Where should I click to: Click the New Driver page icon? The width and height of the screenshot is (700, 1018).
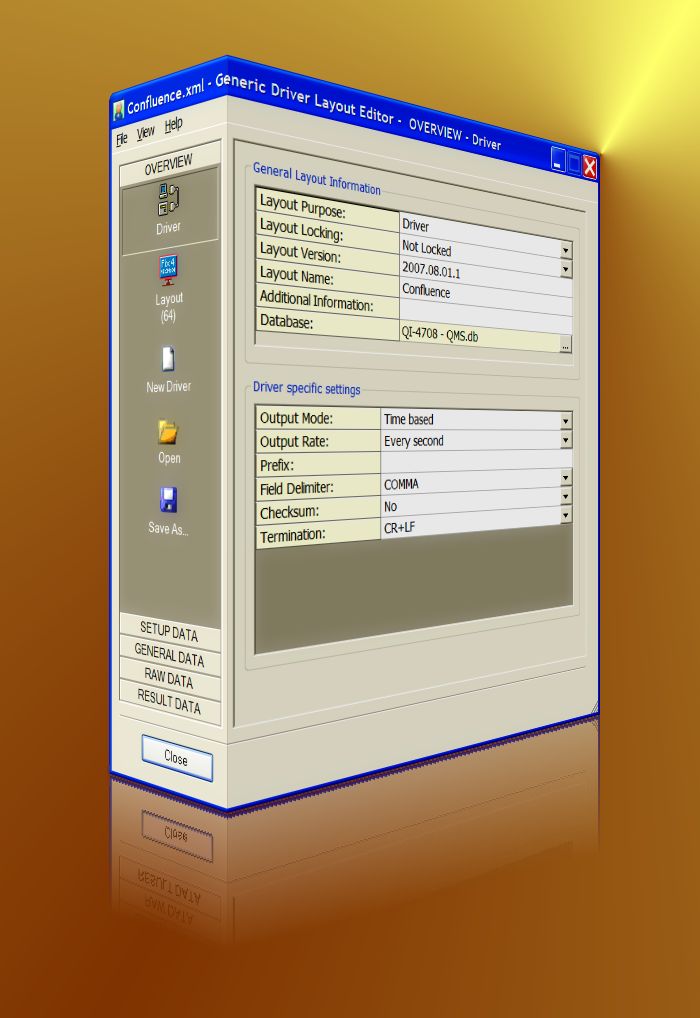pos(168,359)
